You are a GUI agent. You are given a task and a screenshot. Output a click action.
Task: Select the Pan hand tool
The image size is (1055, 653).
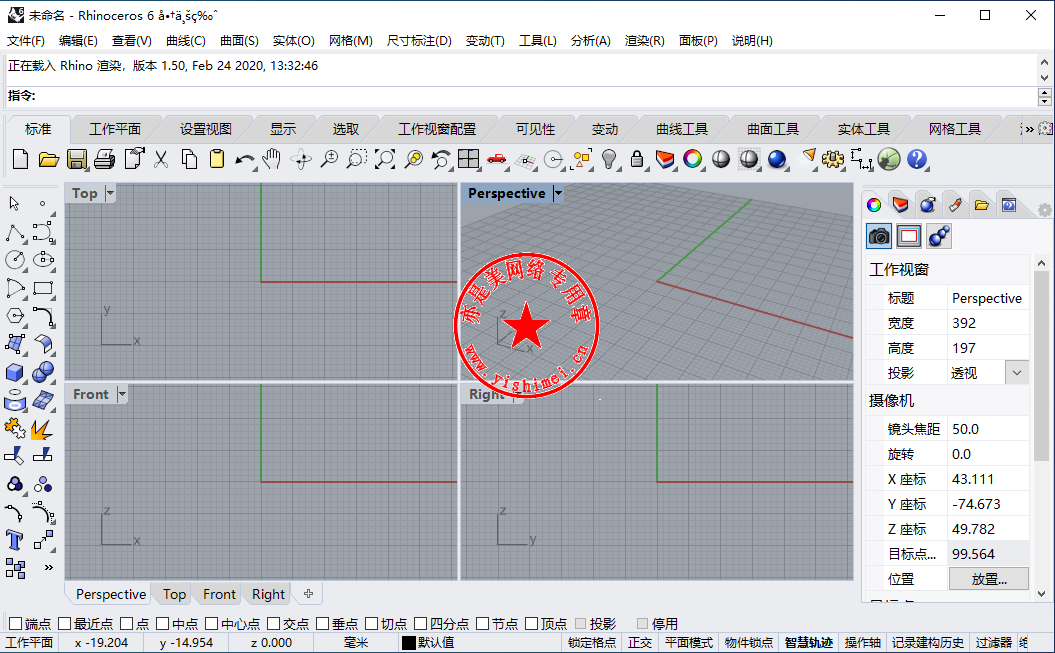point(272,159)
